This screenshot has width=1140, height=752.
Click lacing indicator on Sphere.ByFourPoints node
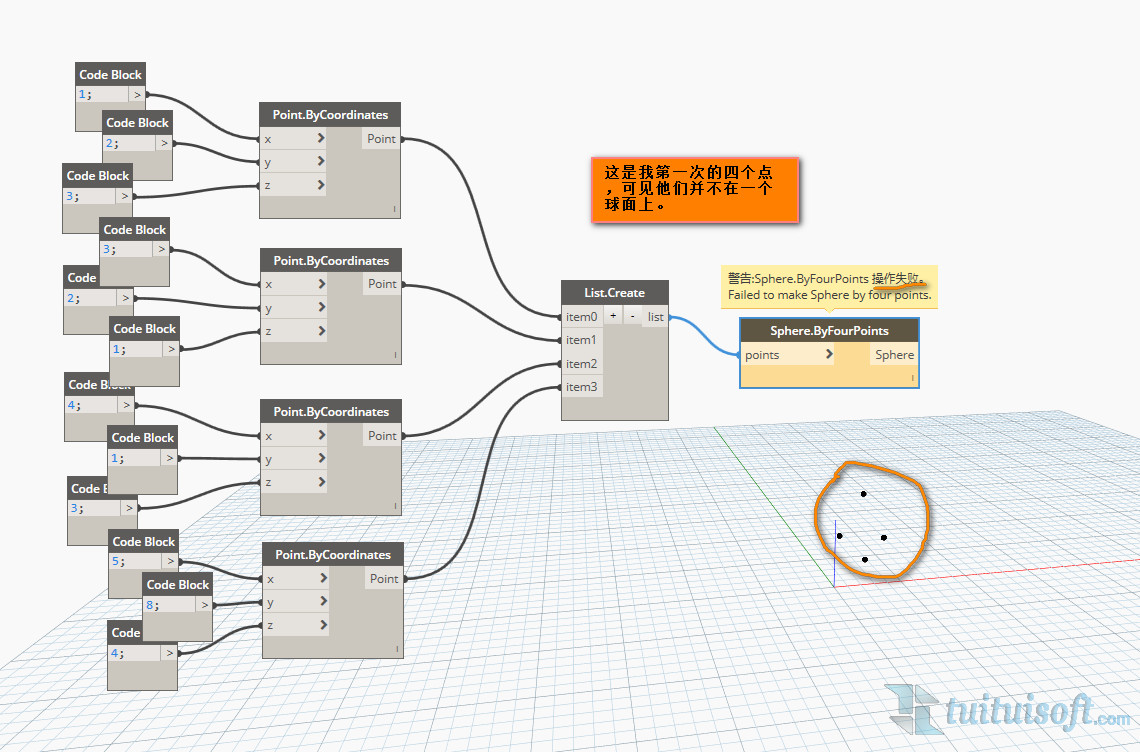point(911,378)
